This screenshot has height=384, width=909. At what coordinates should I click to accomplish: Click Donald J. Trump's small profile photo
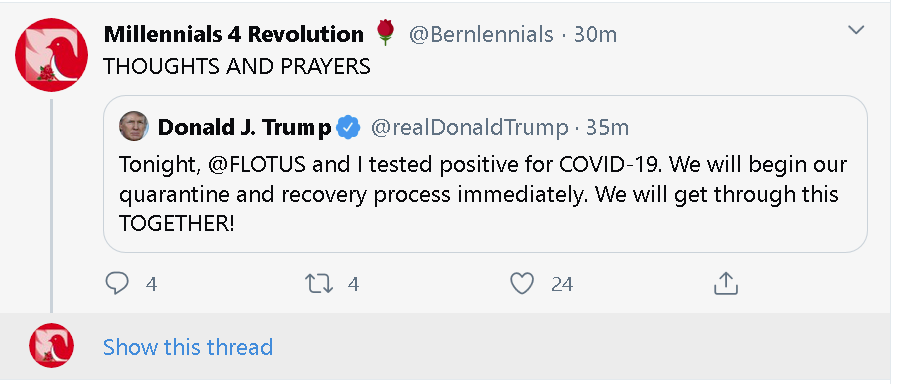point(134,126)
